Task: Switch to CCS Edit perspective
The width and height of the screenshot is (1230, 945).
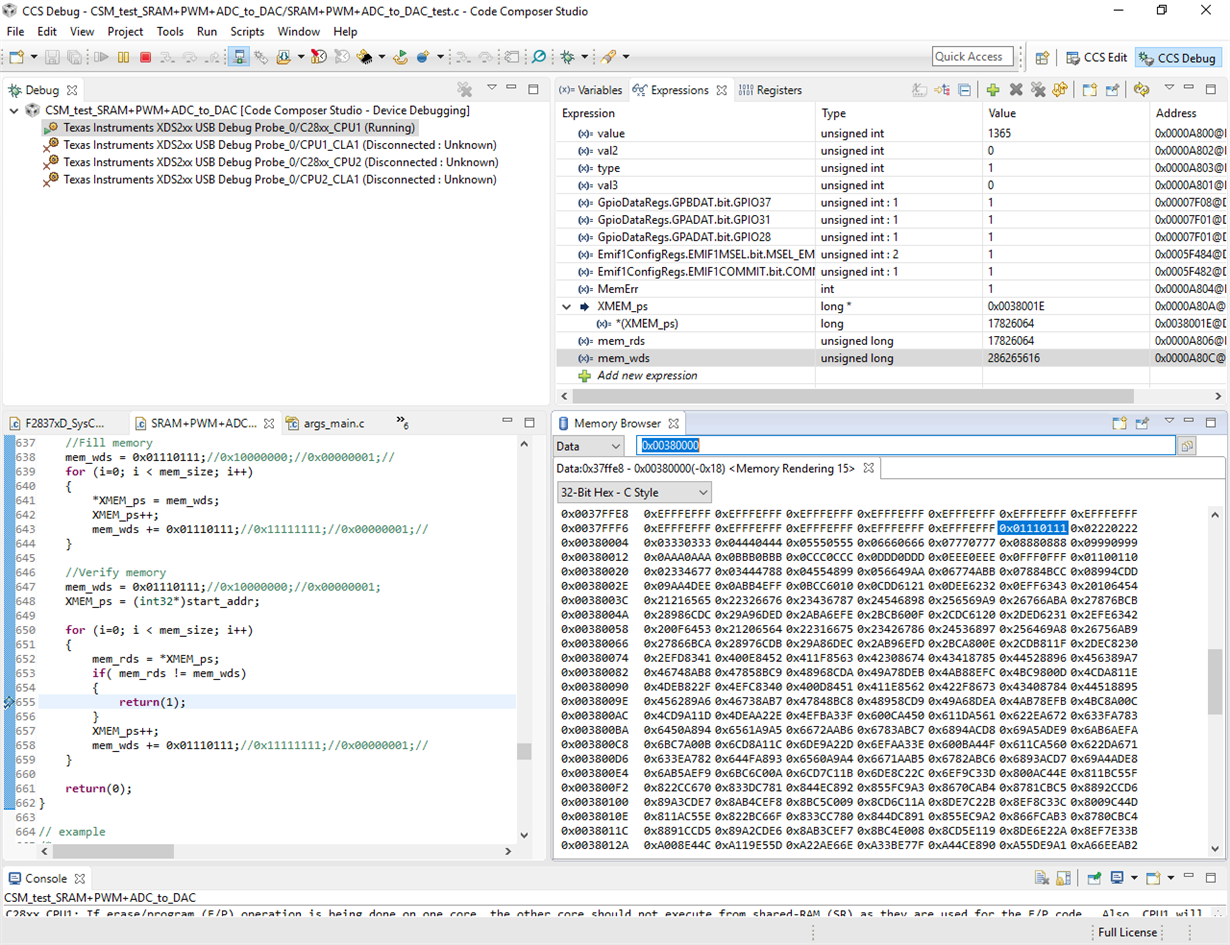Action: click(x=1097, y=57)
